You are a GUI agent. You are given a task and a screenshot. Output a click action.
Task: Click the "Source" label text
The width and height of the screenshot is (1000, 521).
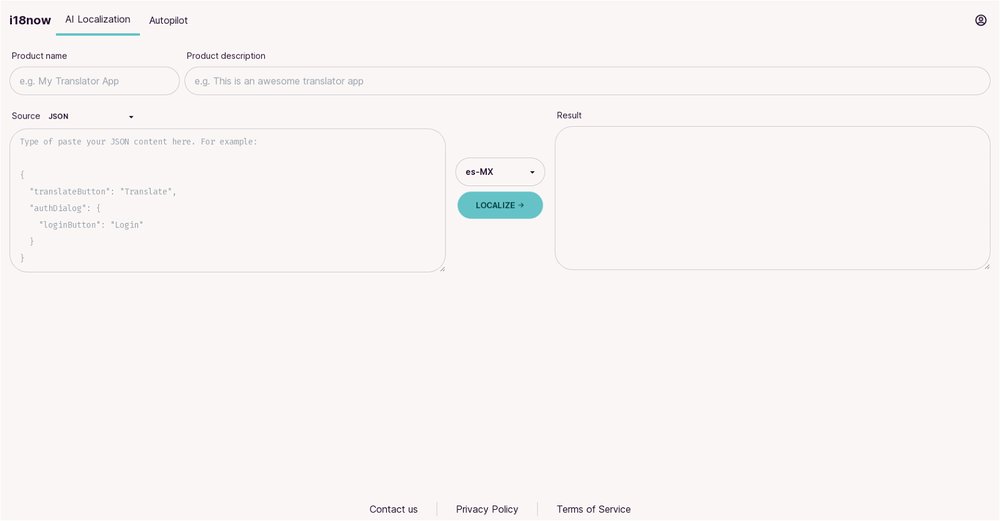click(26, 116)
